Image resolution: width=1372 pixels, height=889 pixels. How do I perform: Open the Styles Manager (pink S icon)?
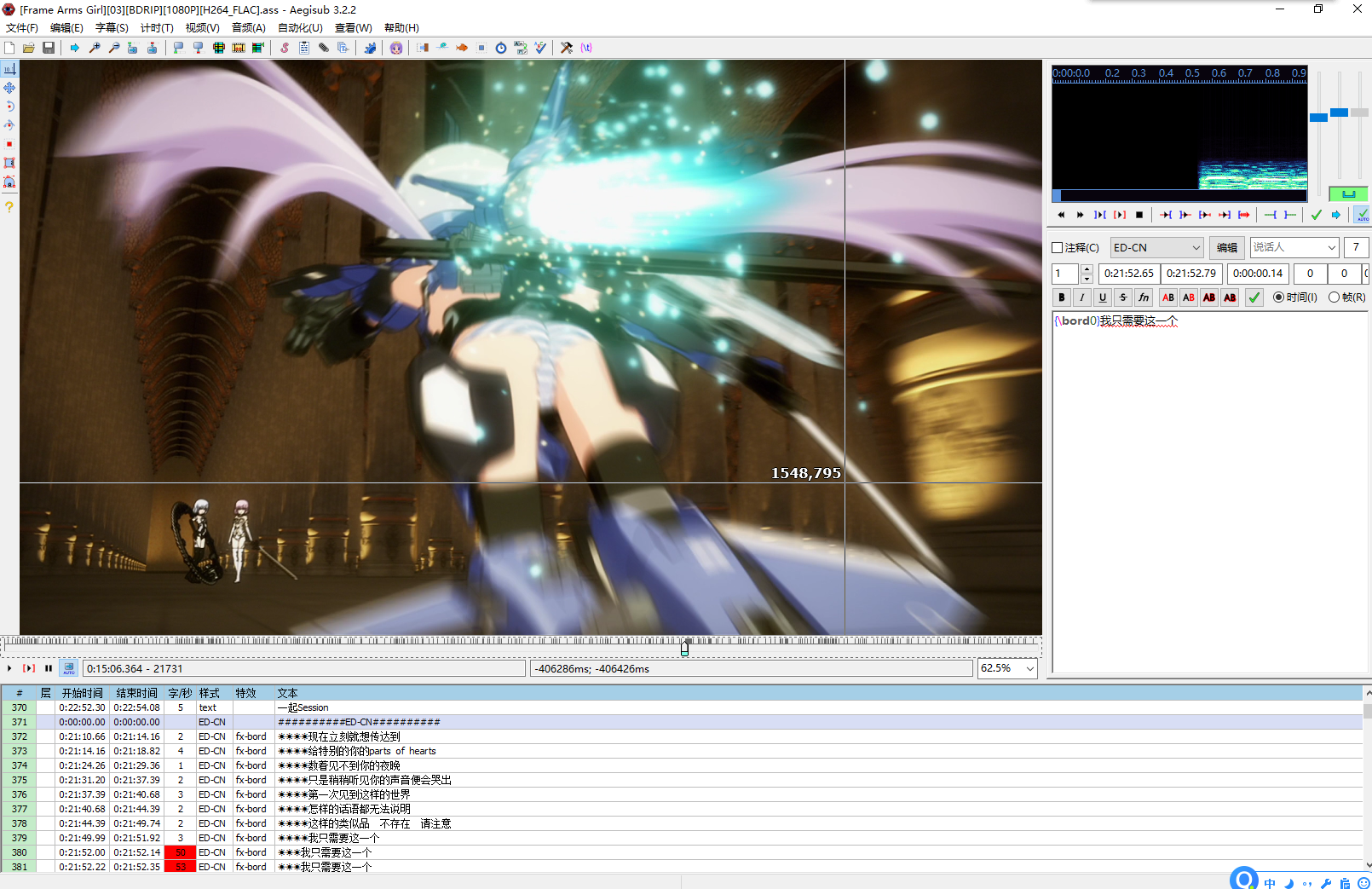(285, 48)
